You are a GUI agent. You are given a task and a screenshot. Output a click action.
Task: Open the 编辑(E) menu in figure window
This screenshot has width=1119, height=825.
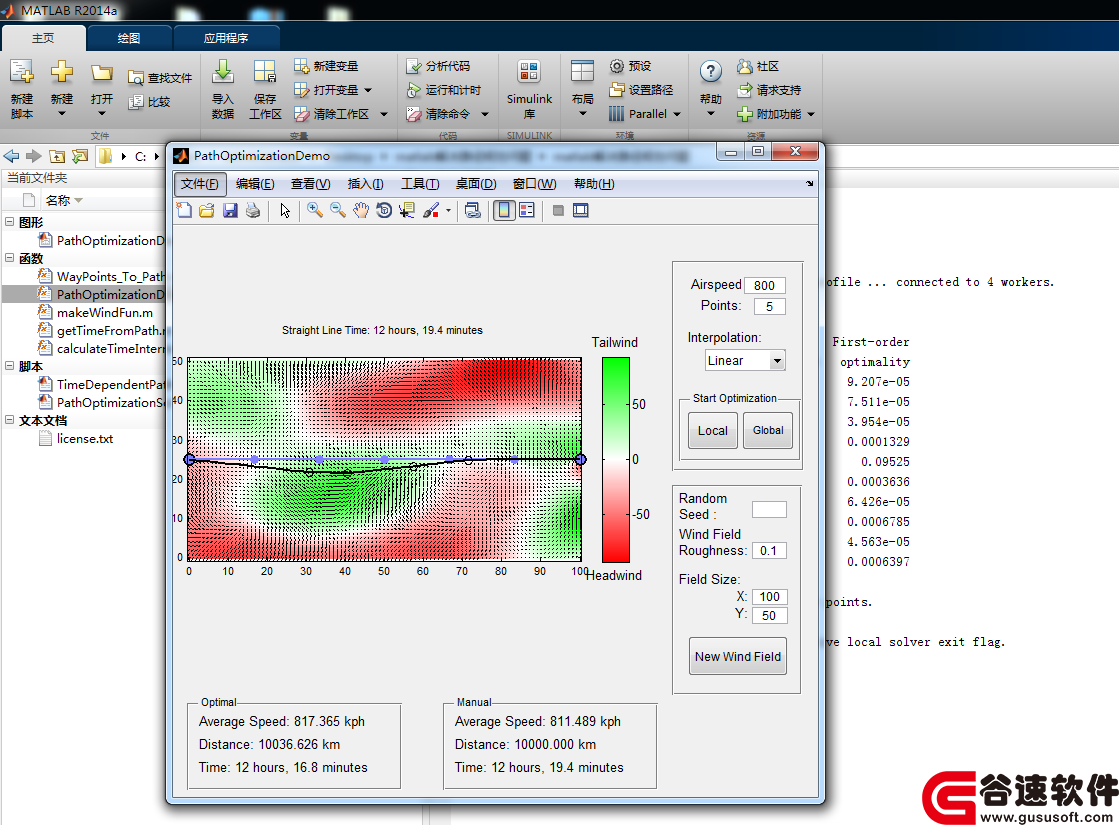coord(255,184)
